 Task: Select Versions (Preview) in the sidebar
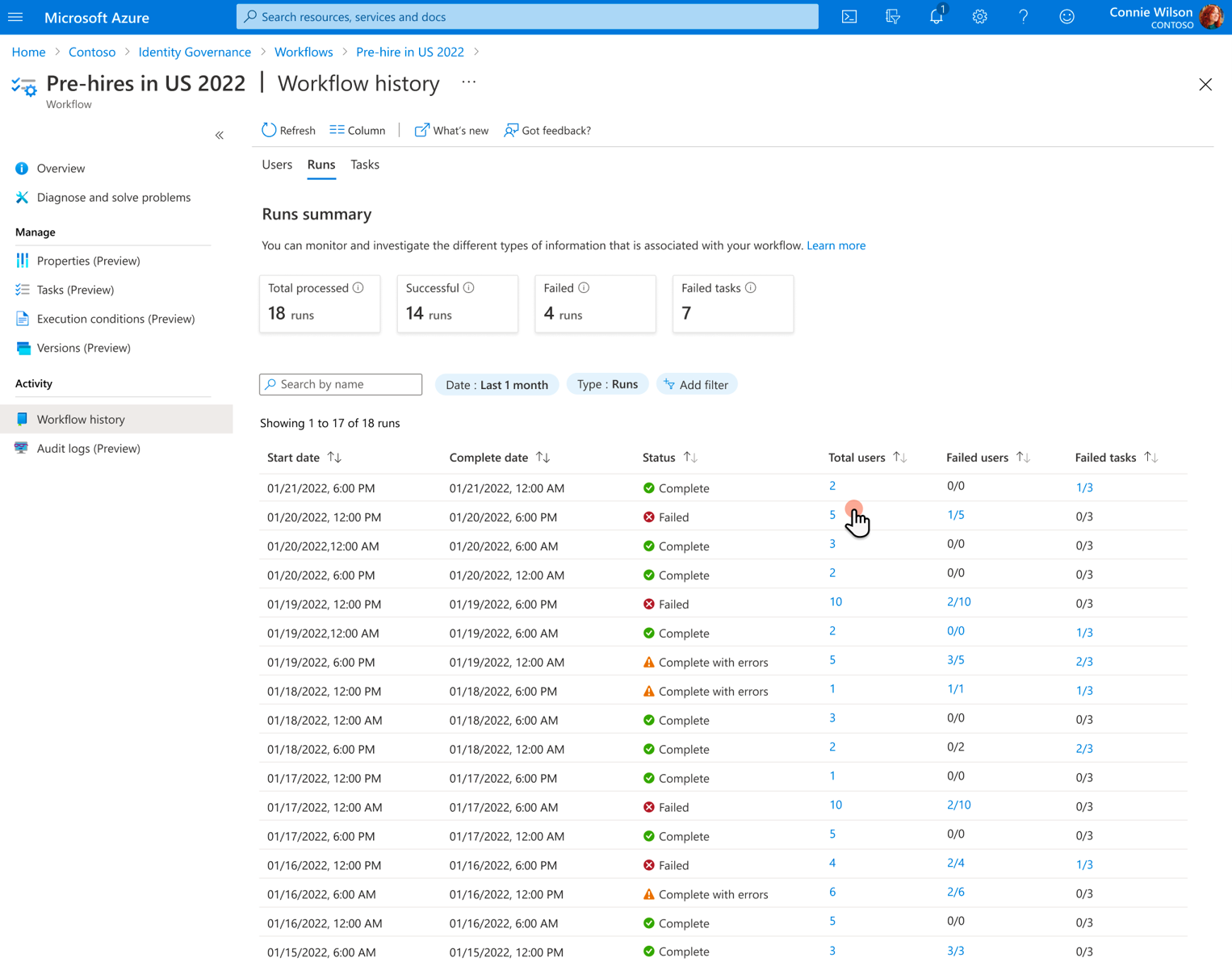pos(83,348)
